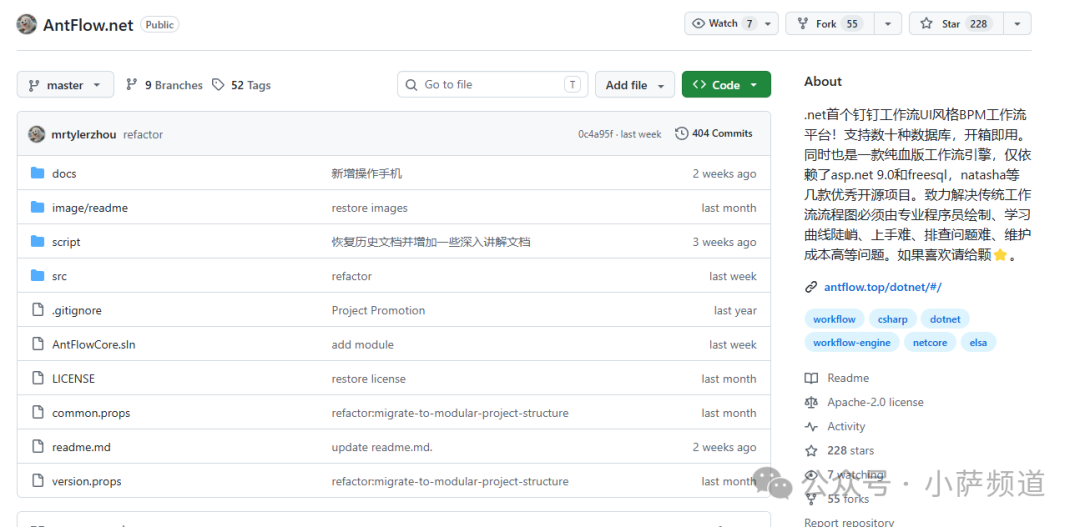Image resolution: width=1080 pixels, height=527 pixels.
Task: Click the script folder icon
Action: click(x=38, y=241)
